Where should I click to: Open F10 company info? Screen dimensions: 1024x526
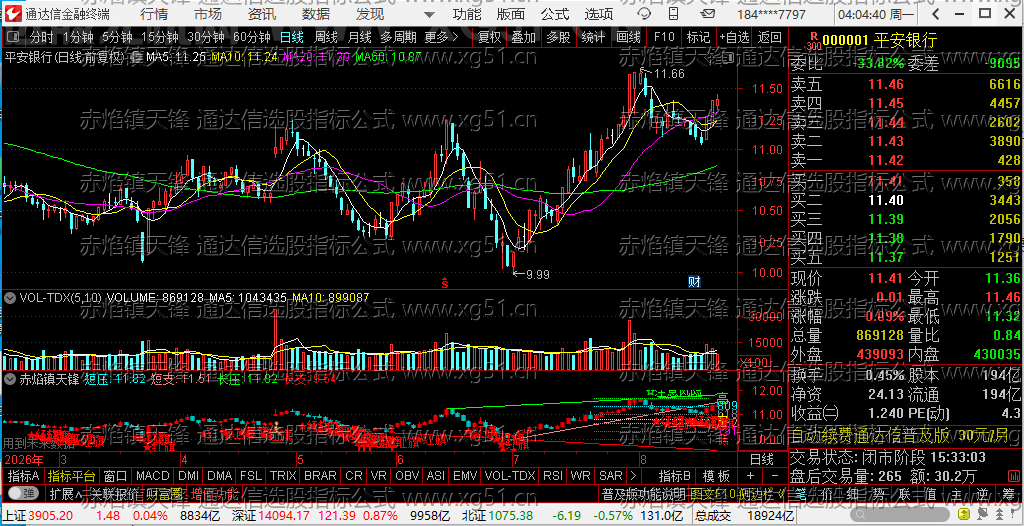[664, 38]
